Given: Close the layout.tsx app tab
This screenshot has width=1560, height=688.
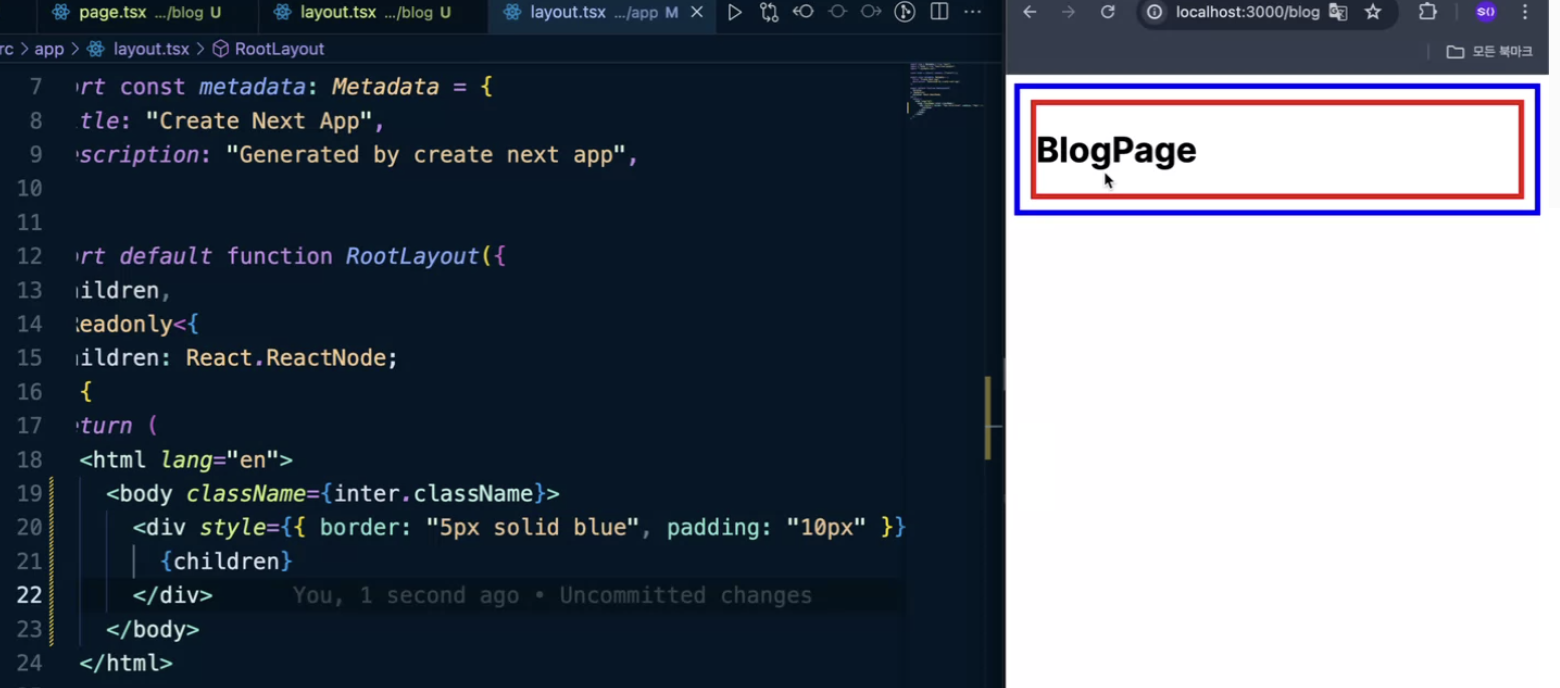Looking at the screenshot, I should [x=697, y=12].
